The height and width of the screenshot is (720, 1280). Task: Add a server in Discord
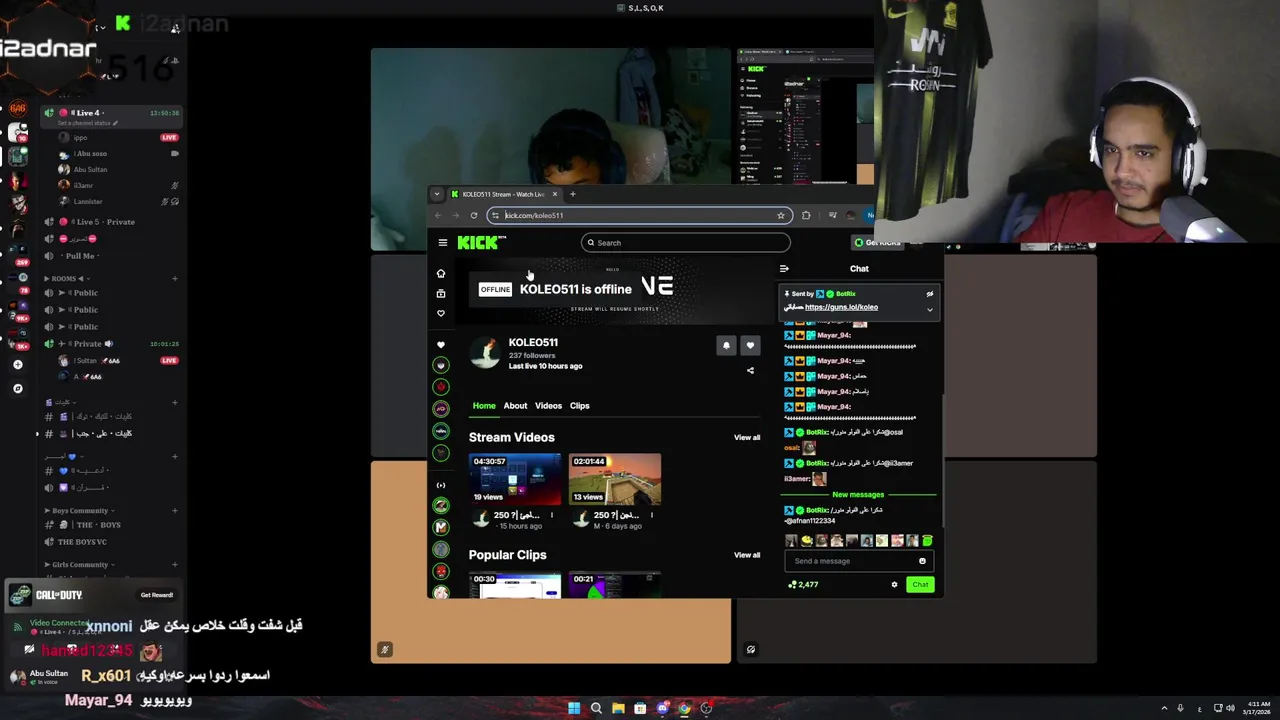(x=18, y=365)
